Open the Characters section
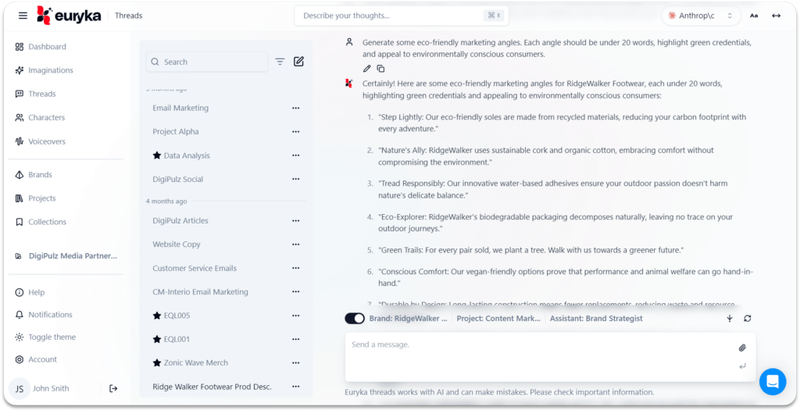The width and height of the screenshot is (800, 411). coord(40,117)
